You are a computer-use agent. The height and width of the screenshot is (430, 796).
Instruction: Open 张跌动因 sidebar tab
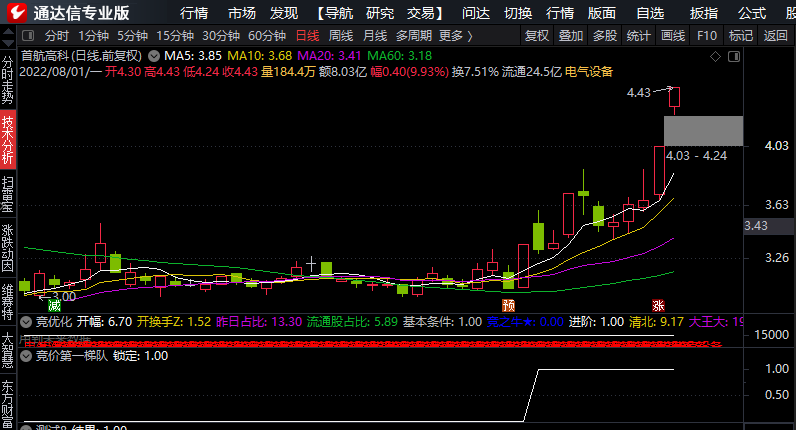8,248
